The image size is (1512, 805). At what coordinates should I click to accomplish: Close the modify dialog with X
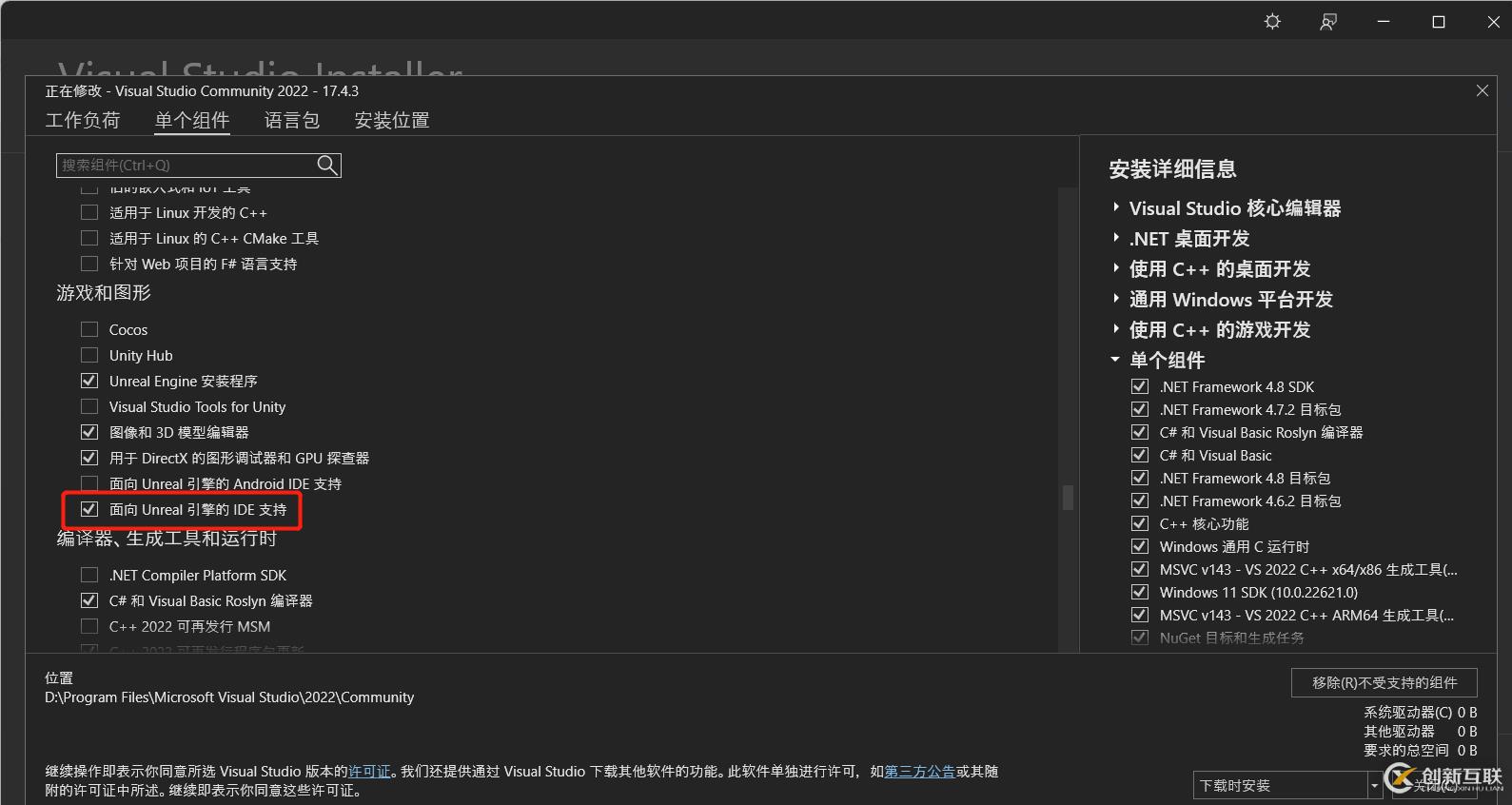point(1482,91)
